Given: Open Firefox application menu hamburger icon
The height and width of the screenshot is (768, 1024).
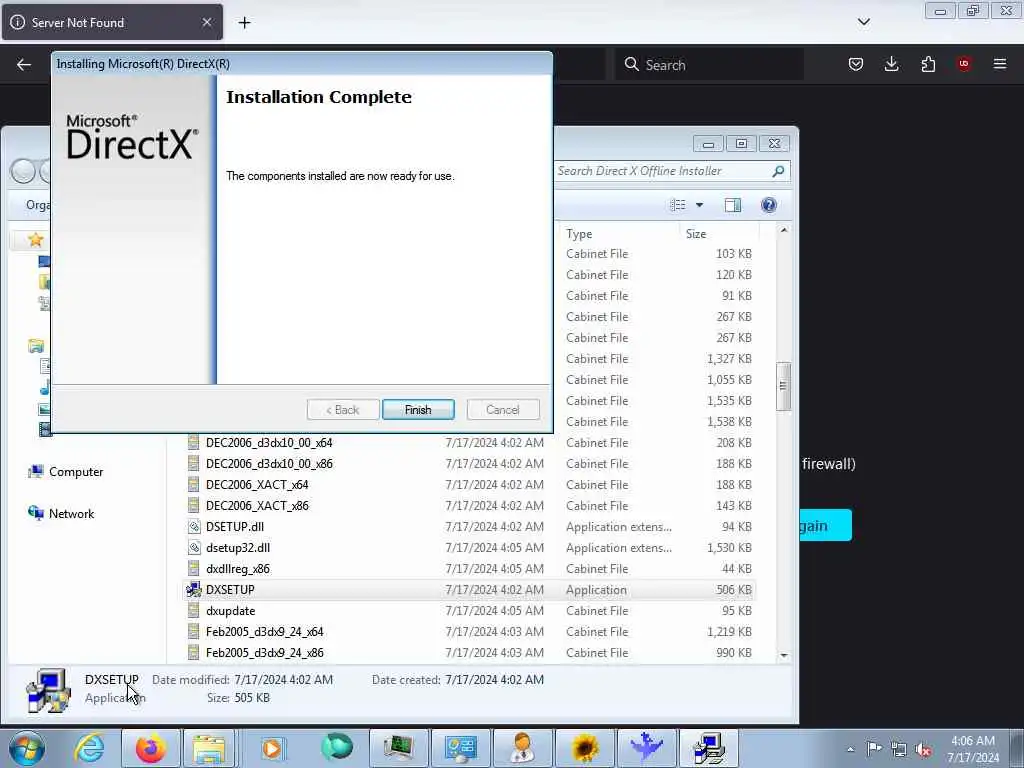Looking at the screenshot, I should click(x=999, y=64).
